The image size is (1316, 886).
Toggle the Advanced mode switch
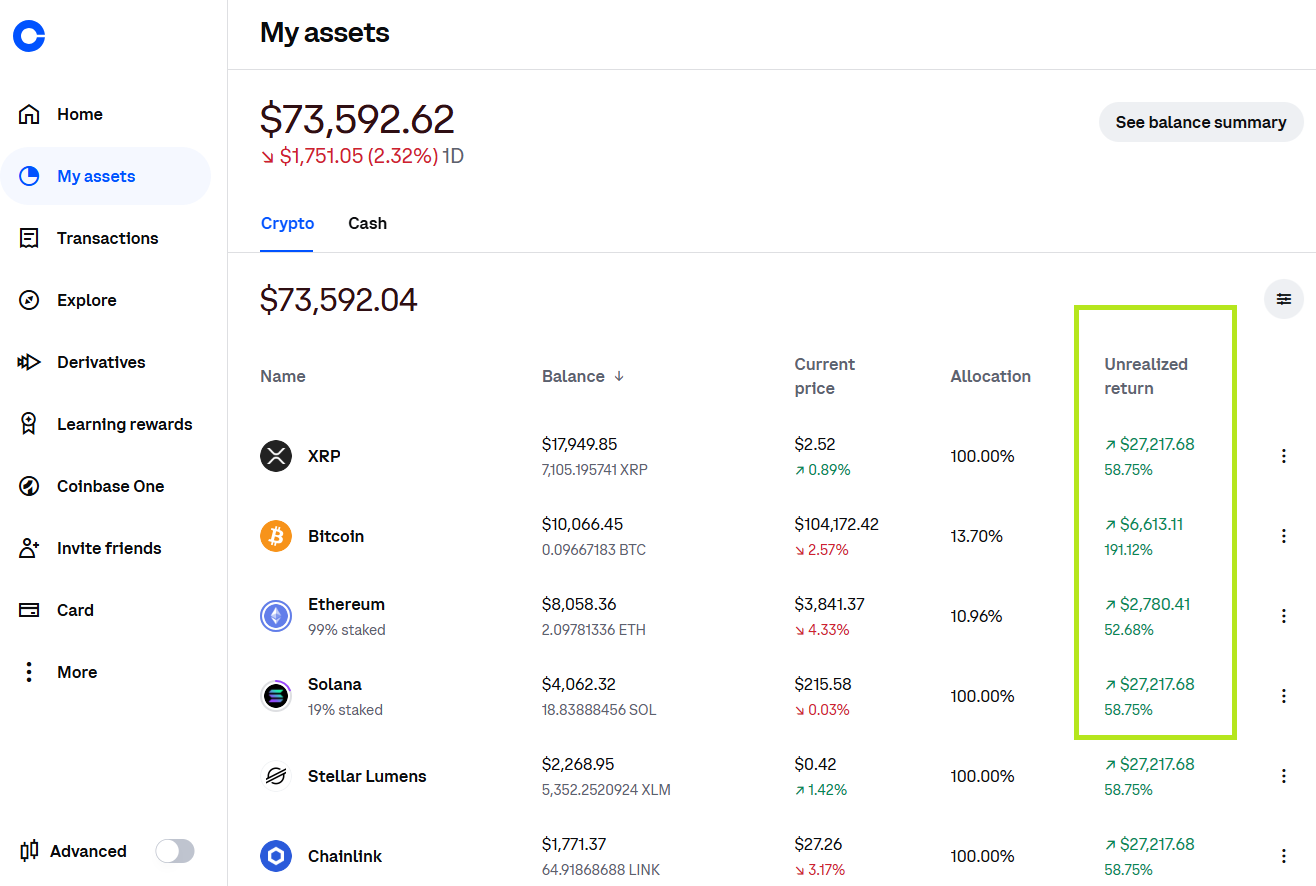point(175,851)
